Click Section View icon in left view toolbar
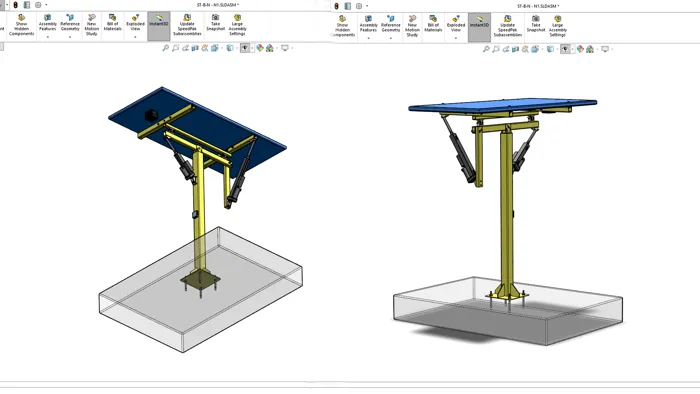This screenshot has width=700, height=394. 195,48
